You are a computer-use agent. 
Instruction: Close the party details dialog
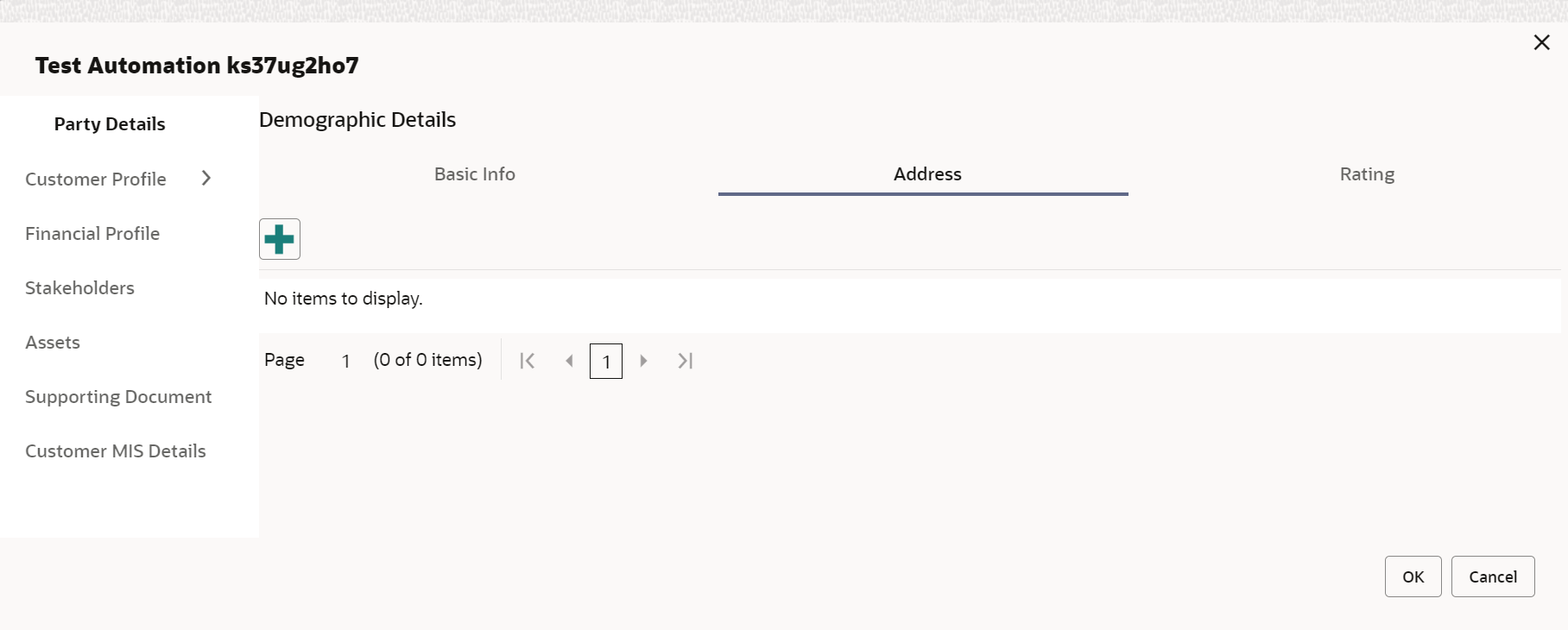(1541, 42)
